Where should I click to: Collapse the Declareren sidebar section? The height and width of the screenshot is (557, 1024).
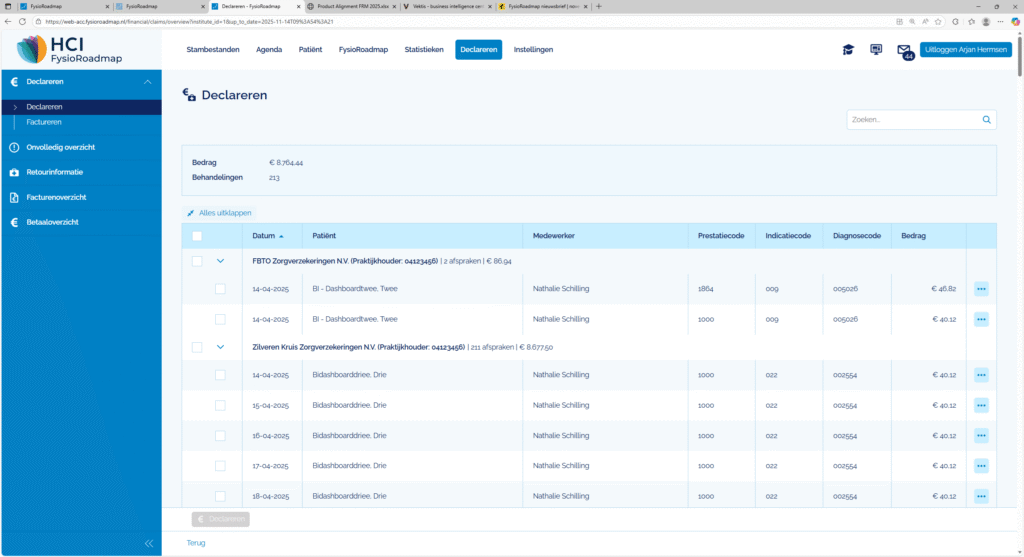click(148, 82)
